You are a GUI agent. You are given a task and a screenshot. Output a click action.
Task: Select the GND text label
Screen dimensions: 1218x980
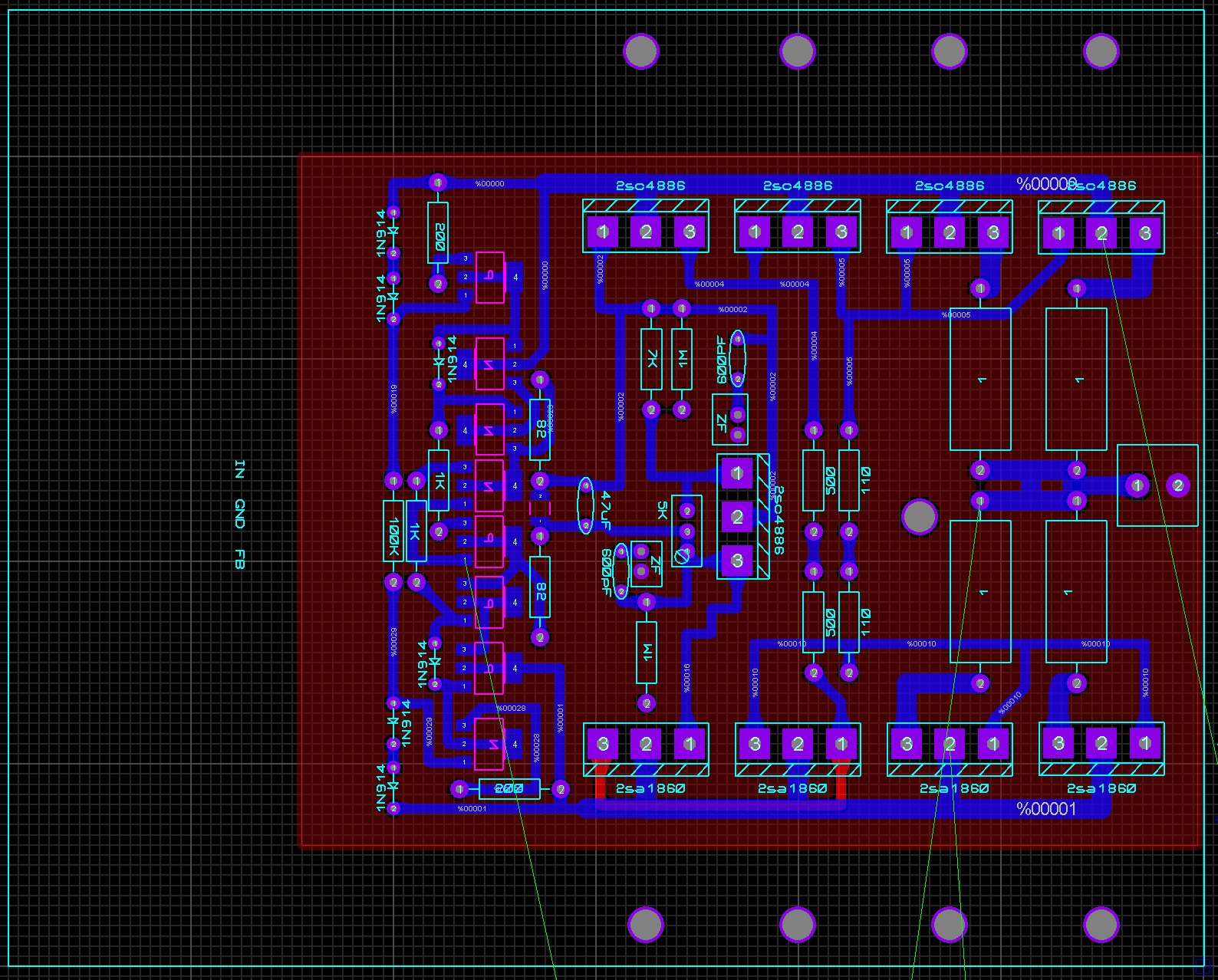point(239,514)
